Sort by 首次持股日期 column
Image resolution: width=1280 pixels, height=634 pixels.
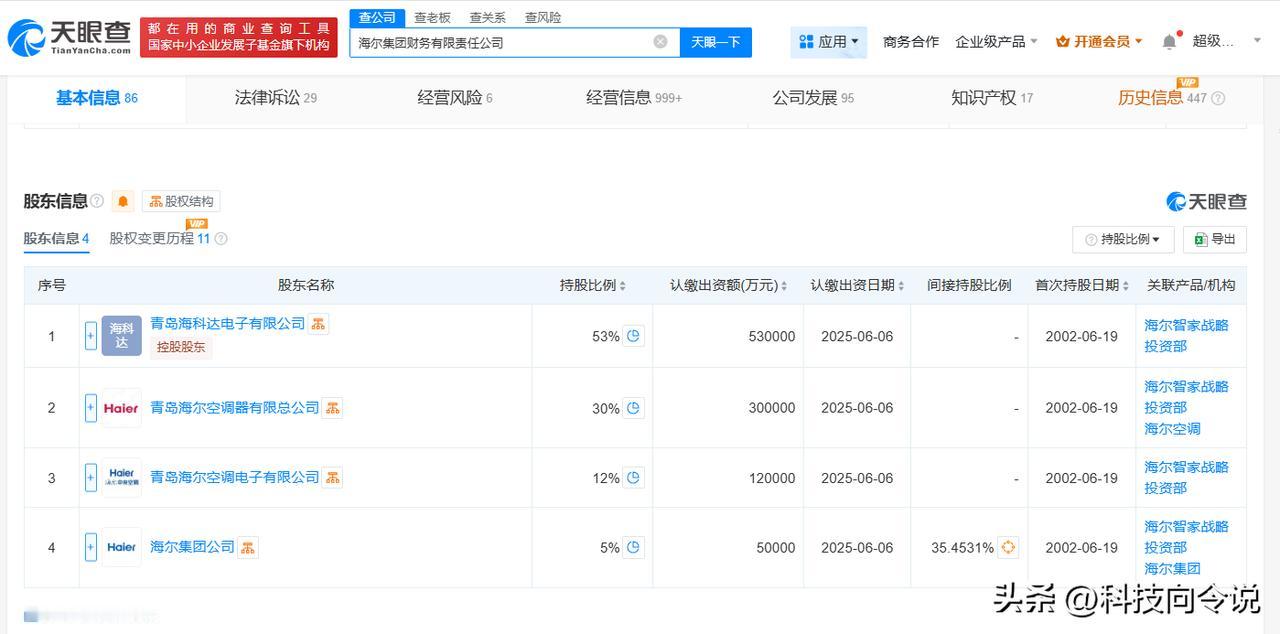pyautogui.click(x=1082, y=285)
